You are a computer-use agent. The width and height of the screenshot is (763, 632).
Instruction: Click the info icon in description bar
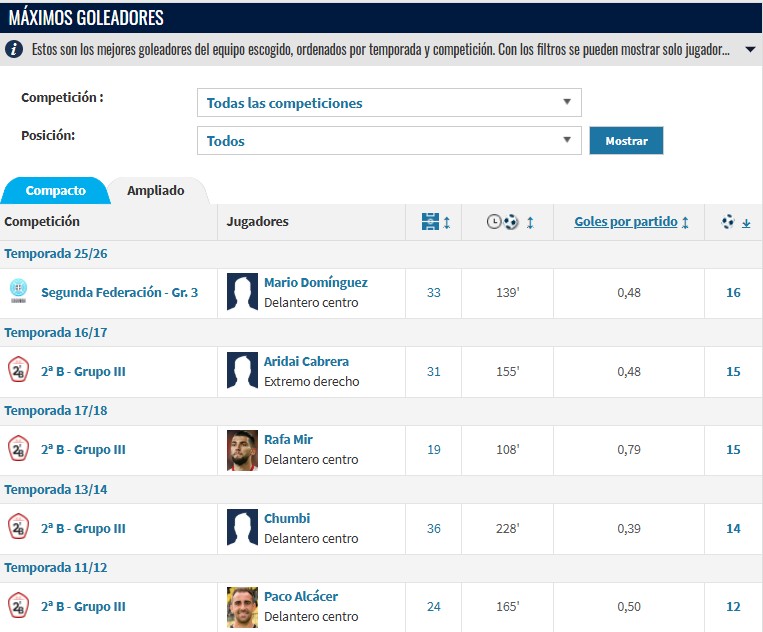coord(14,49)
